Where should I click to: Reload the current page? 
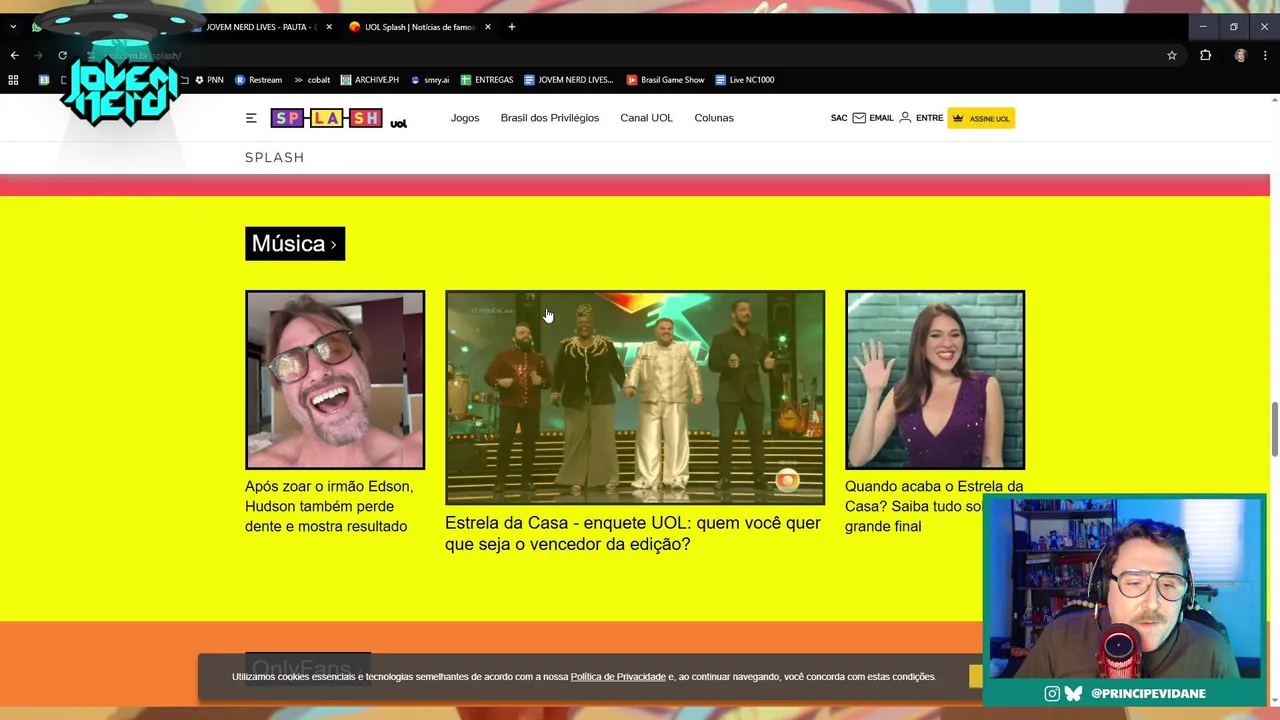(62, 55)
